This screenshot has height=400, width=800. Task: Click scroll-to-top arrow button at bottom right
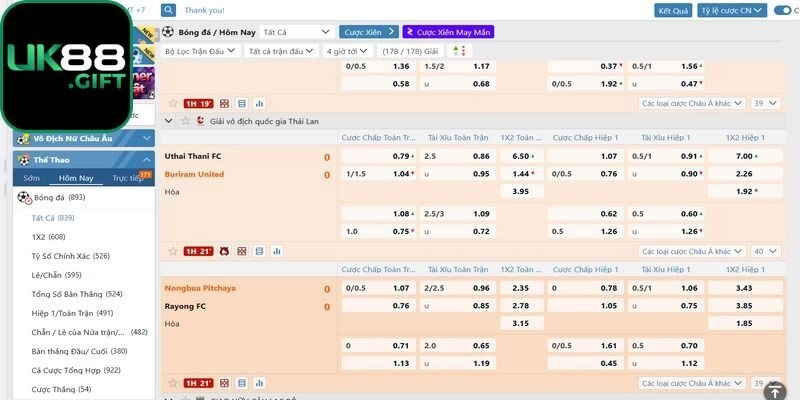(775, 390)
